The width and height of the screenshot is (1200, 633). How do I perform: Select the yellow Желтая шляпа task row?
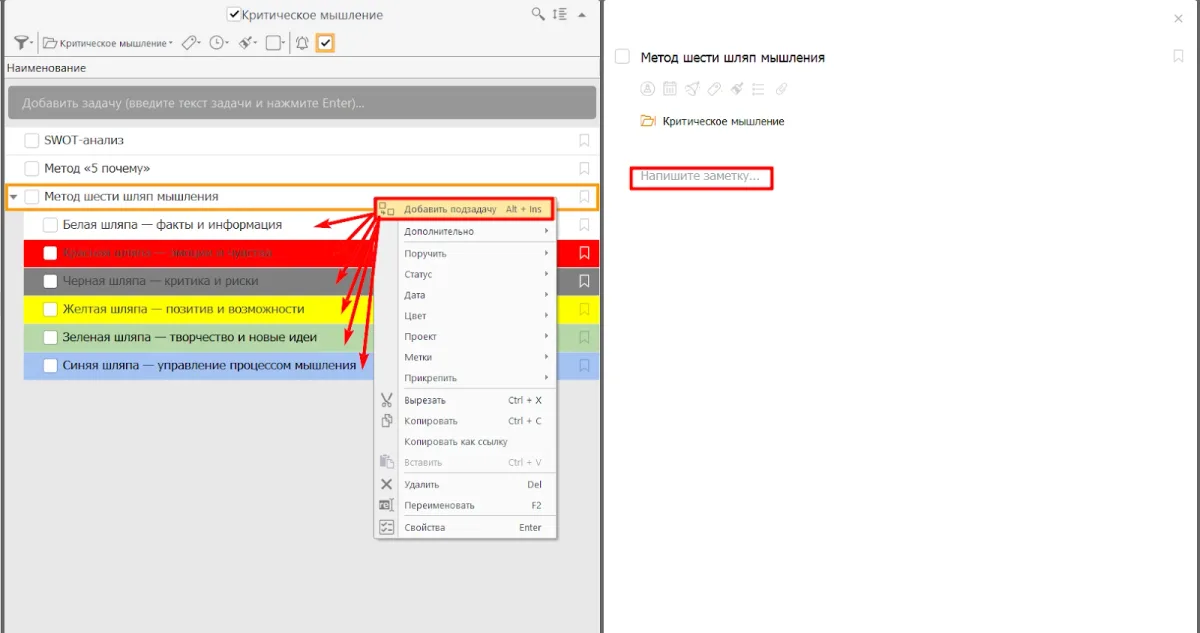[200, 309]
